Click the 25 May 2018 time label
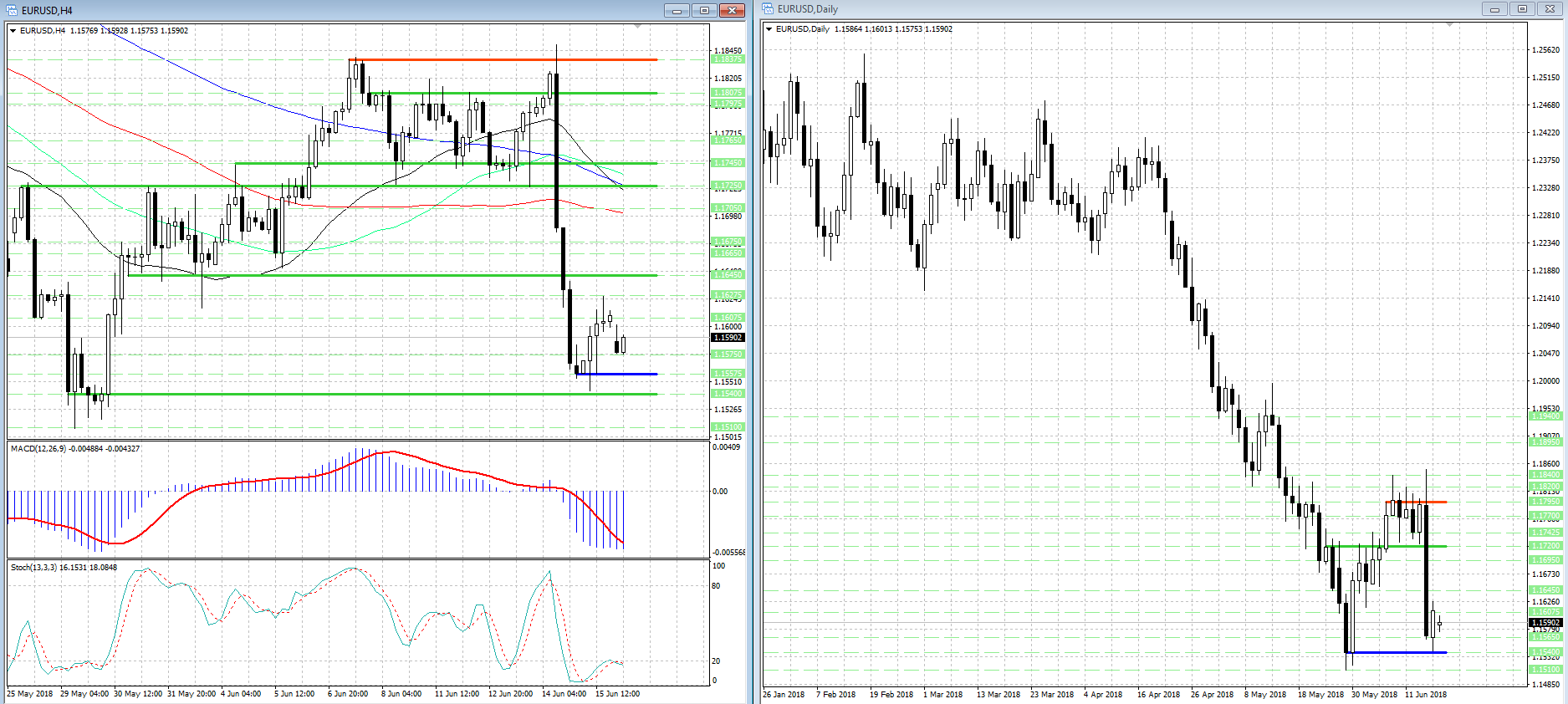 (30, 694)
